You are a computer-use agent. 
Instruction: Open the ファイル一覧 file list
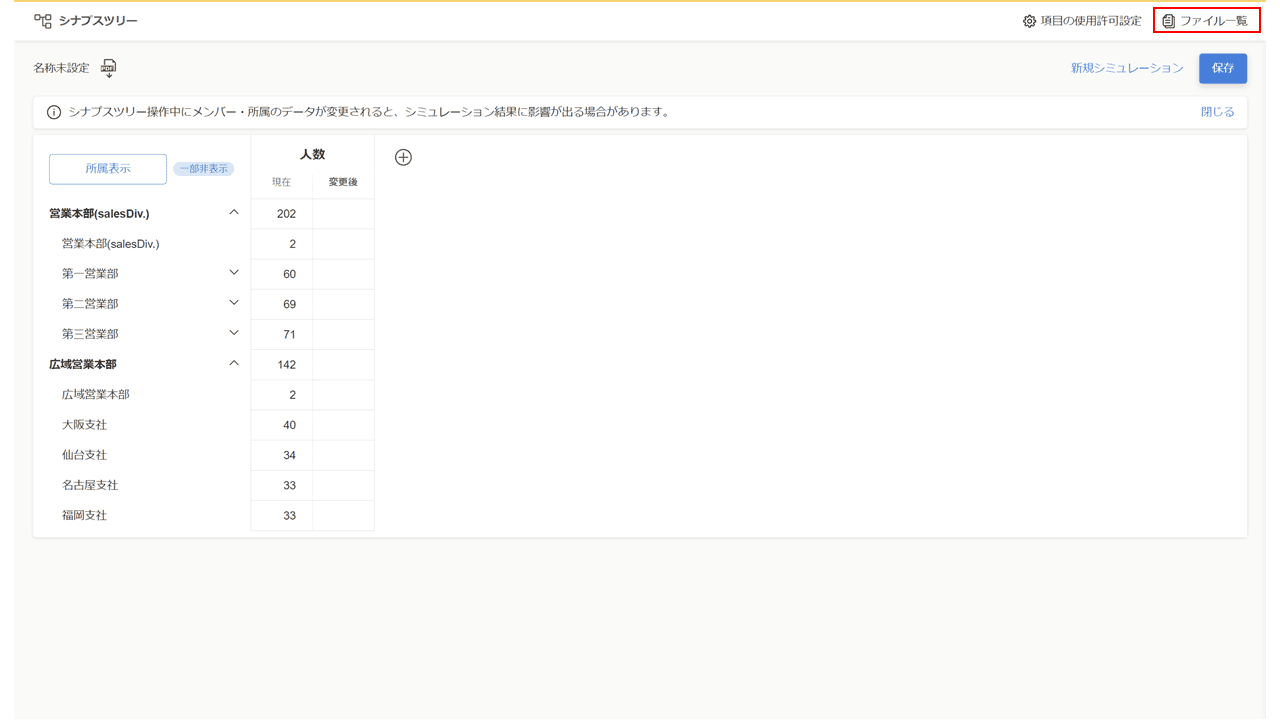pos(1206,21)
